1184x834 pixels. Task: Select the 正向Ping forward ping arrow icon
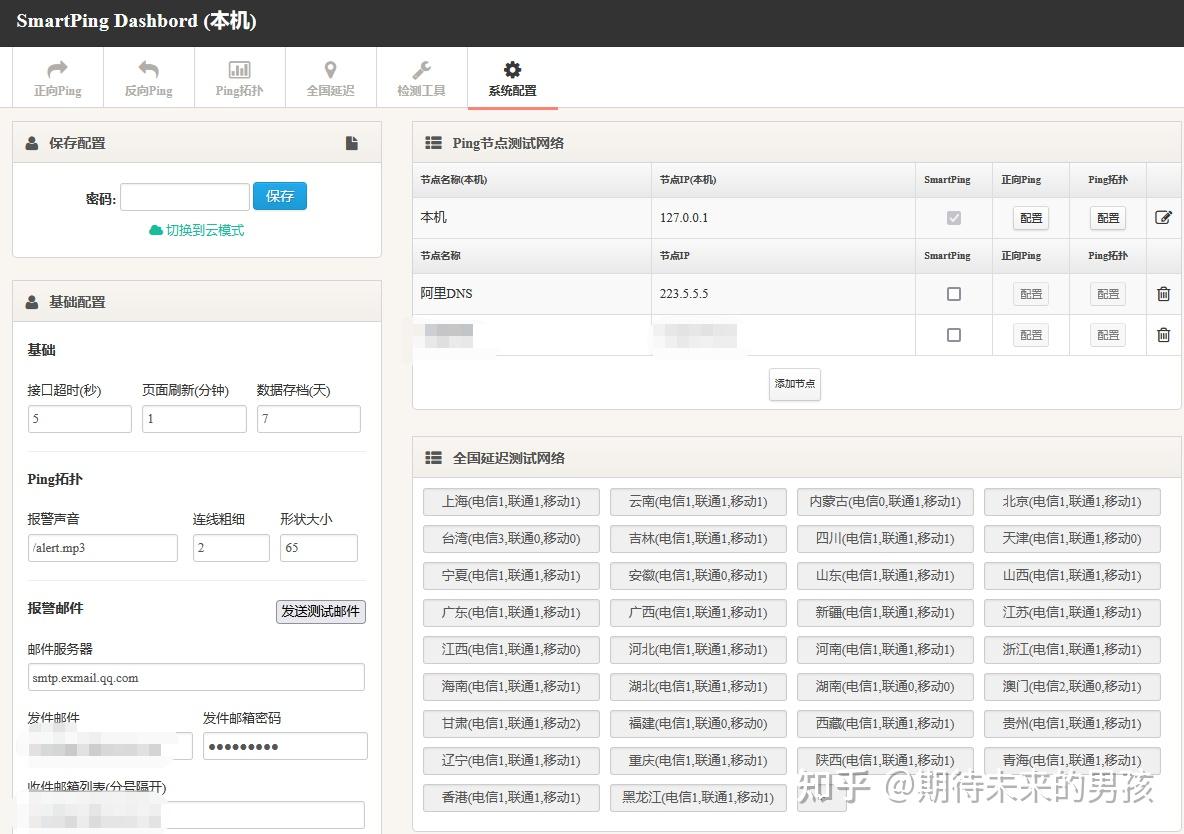[57, 68]
